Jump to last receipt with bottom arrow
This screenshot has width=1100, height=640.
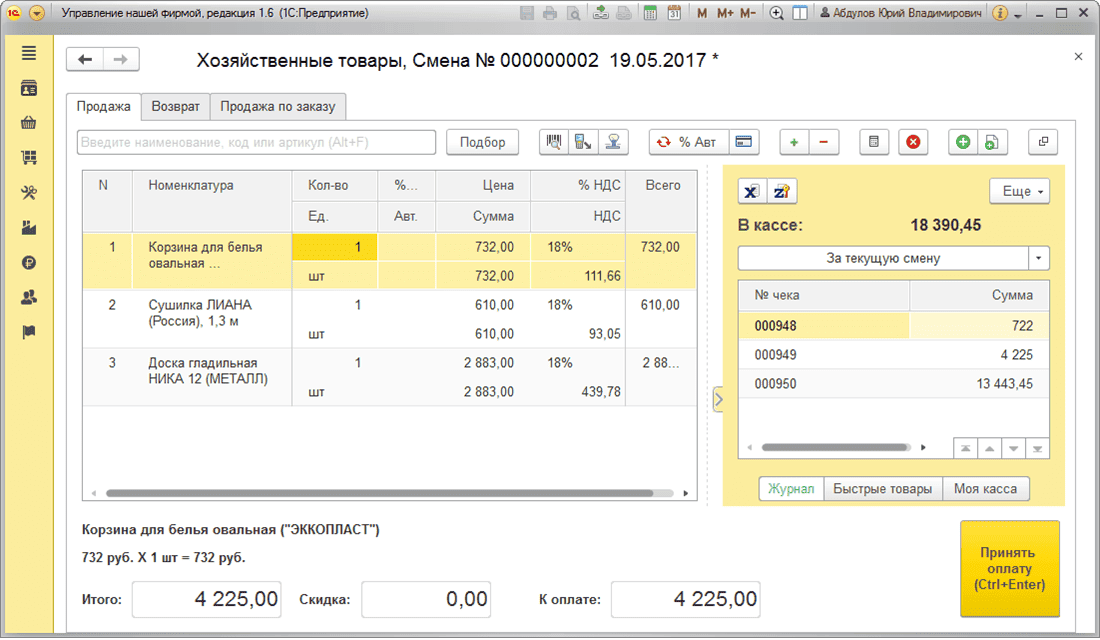tap(1037, 448)
